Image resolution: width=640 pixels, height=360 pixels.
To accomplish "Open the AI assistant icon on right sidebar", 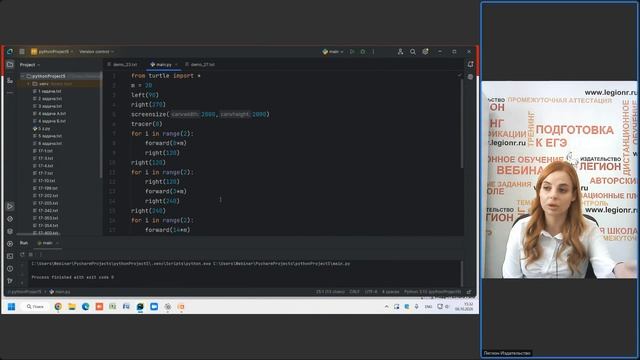I will click(x=470, y=77).
